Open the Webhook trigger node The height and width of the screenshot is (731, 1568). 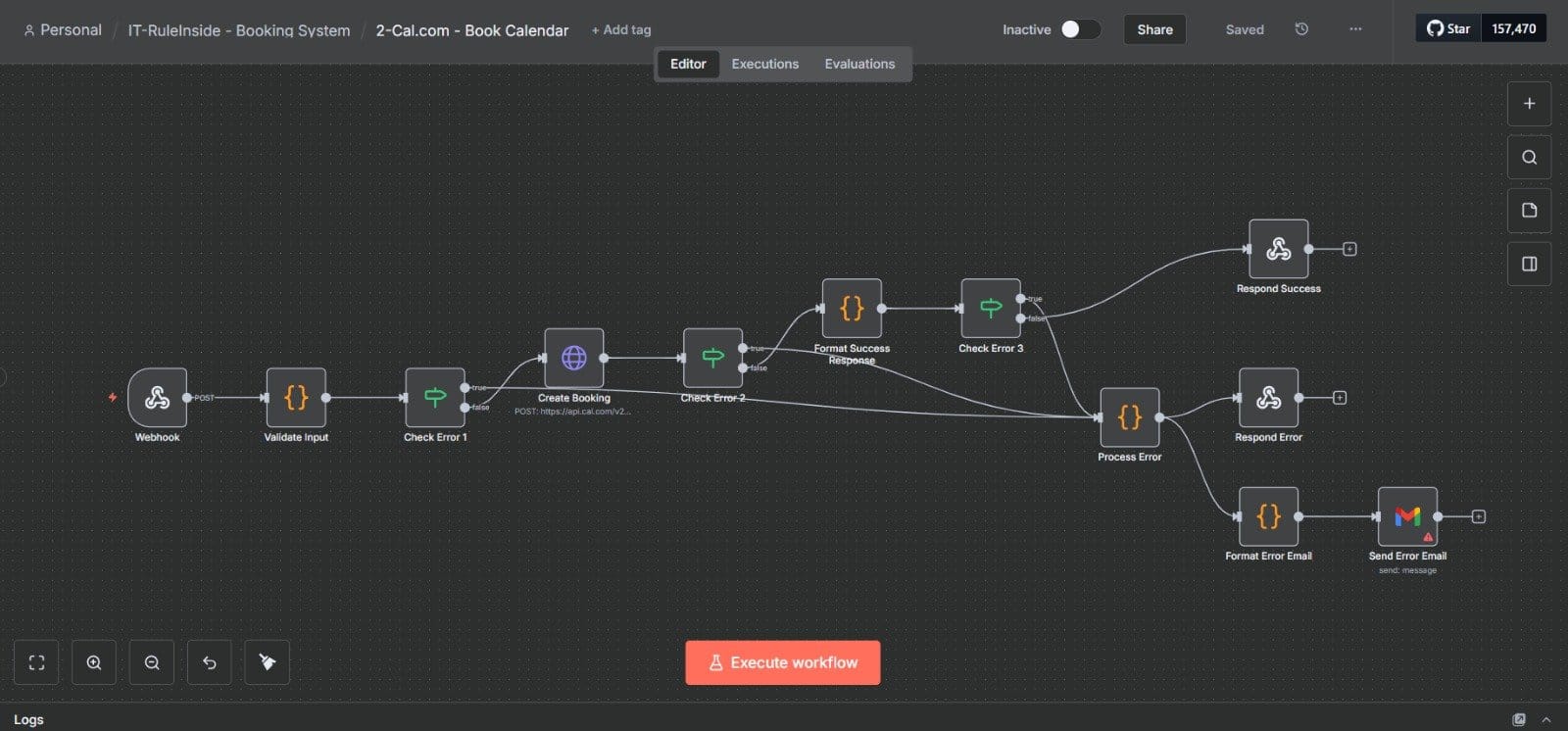tap(157, 398)
